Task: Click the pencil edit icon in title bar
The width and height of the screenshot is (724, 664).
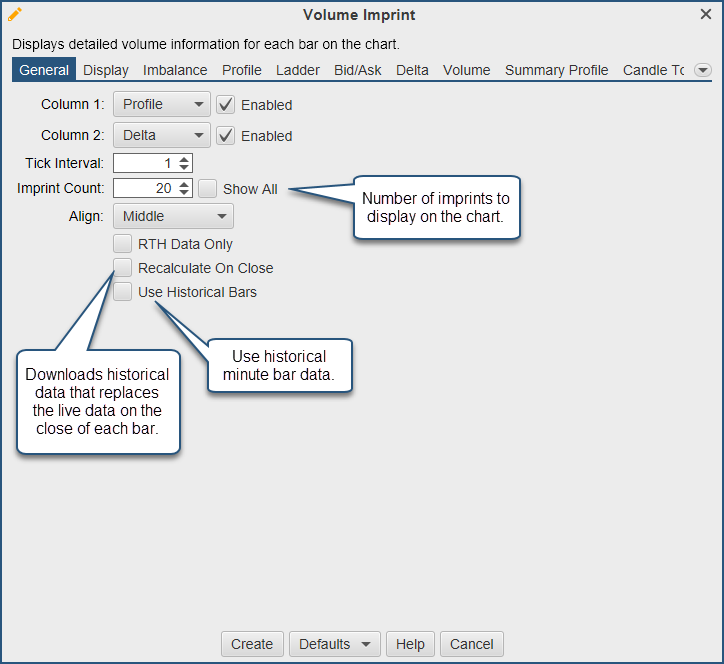Action: [x=15, y=14]
